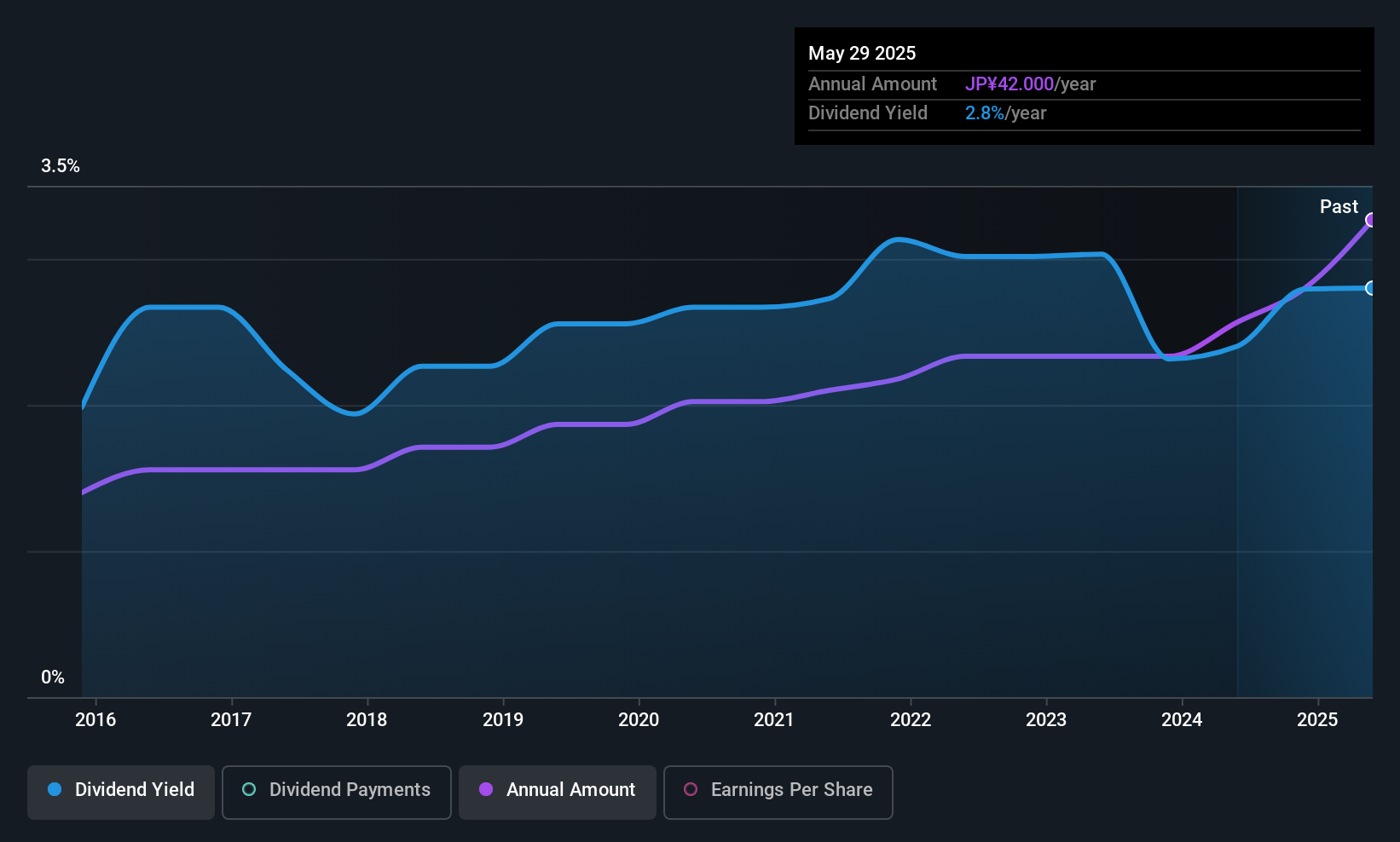Click the purple Annual Amount endpoint marker
The height and width of the screenshot is (842, 1400).
pos(1371,220)
